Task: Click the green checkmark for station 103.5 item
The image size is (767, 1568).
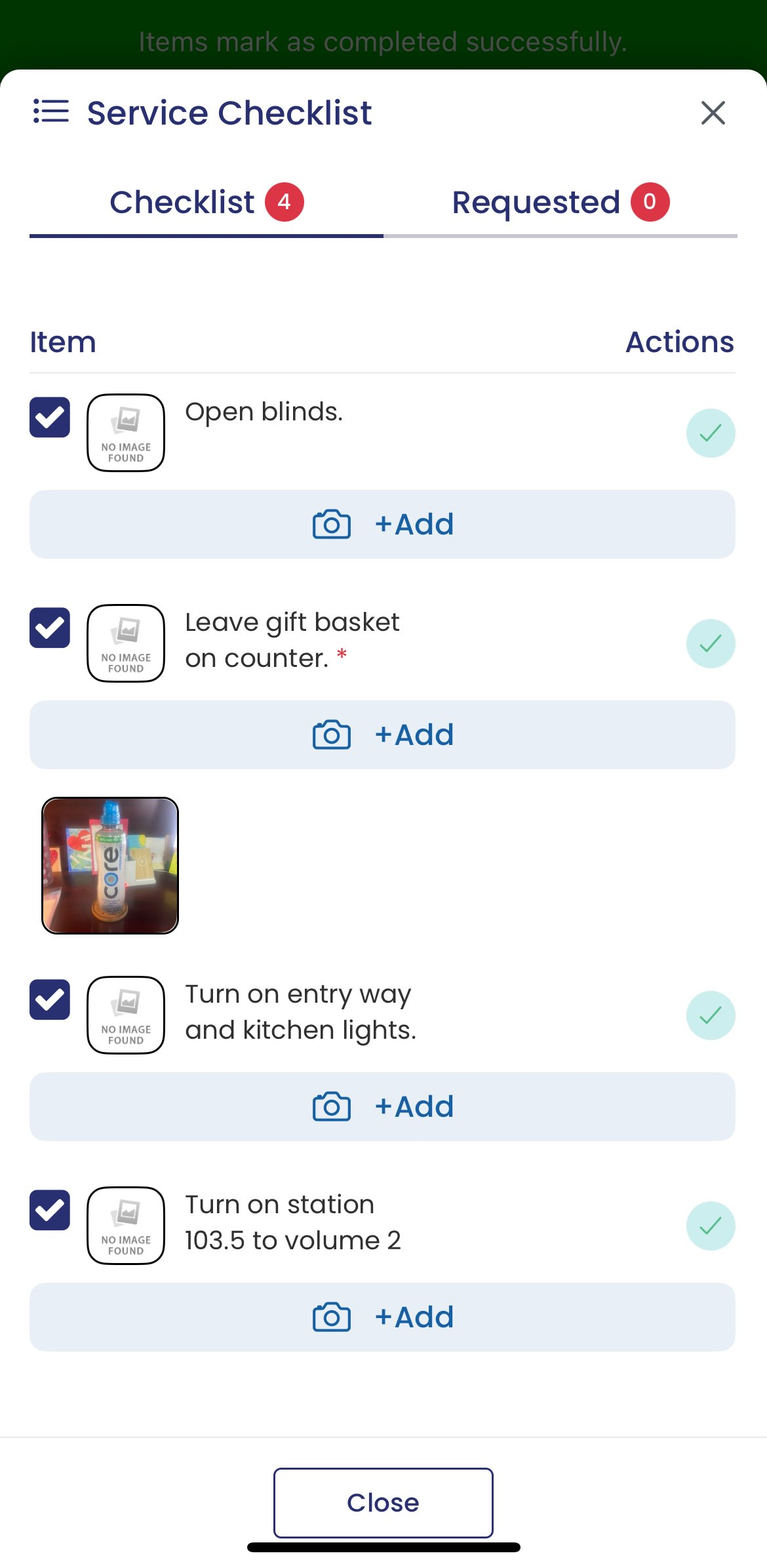Action: pyautogui.click(x=711, y=1224)
